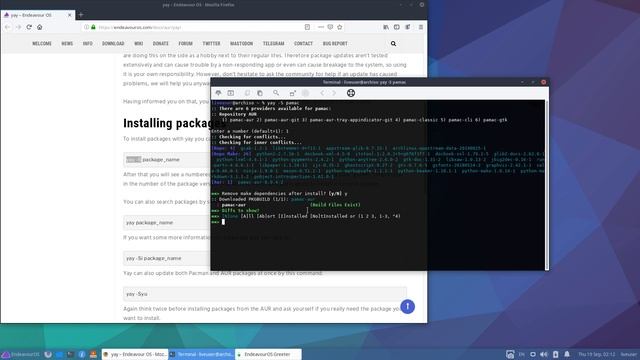
Task: Click the Firefox back arrow
Action: (8, 27)
